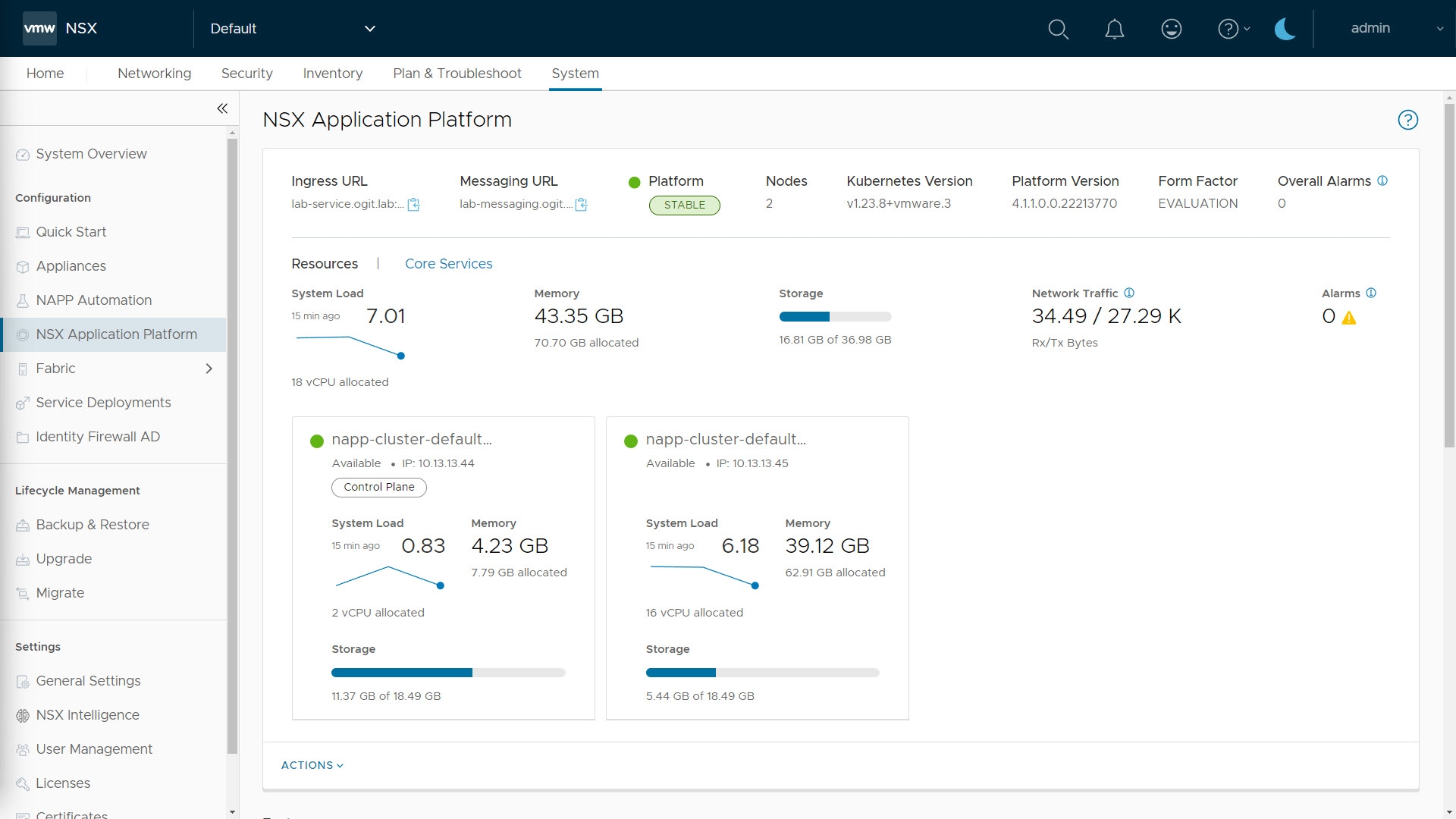Click the feedback smiley icon
The image size is (1456, 819).
coord(1171,29)
